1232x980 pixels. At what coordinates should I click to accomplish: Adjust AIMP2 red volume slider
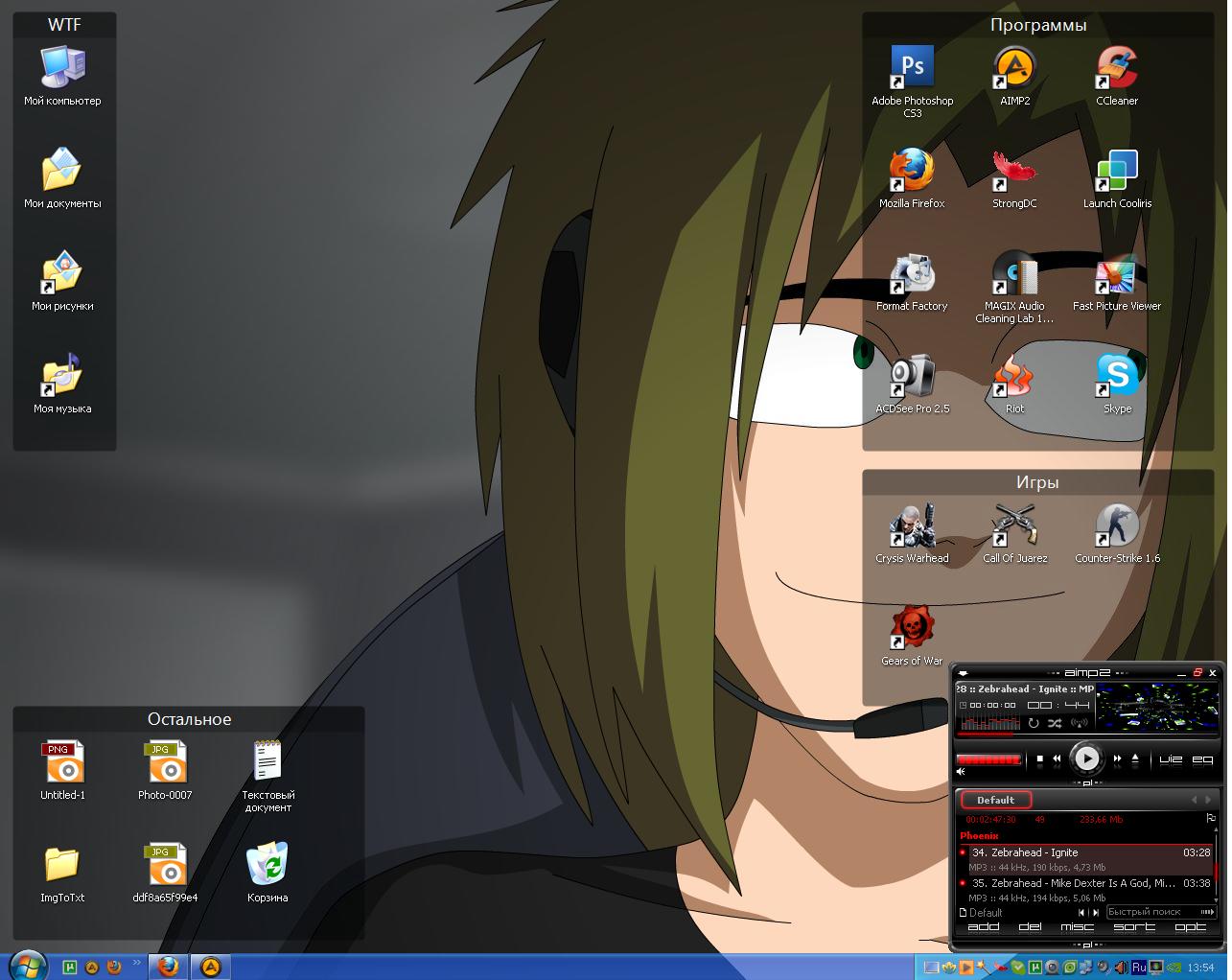[988, 759]
